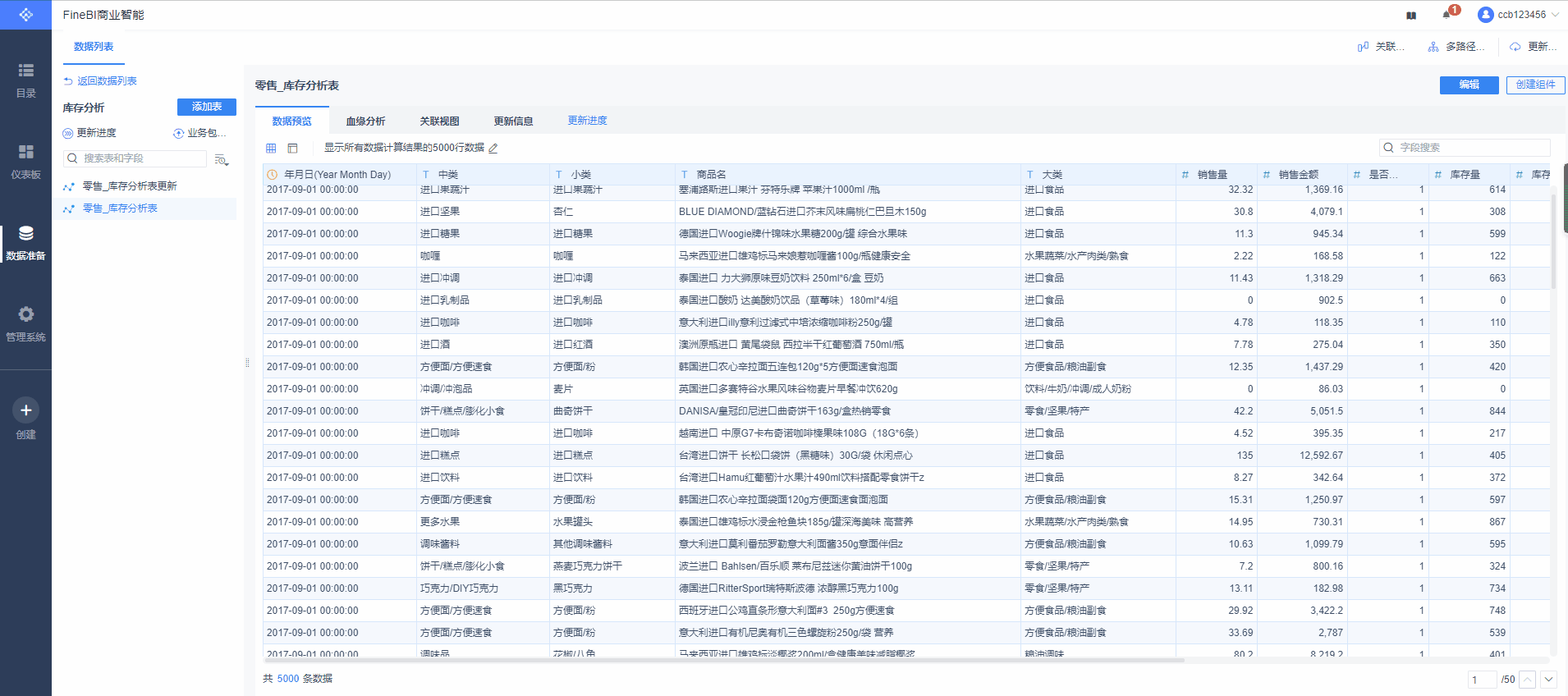Open the filter dropdown beside table search
This screenshot has width=1568, height=696.
221,159
